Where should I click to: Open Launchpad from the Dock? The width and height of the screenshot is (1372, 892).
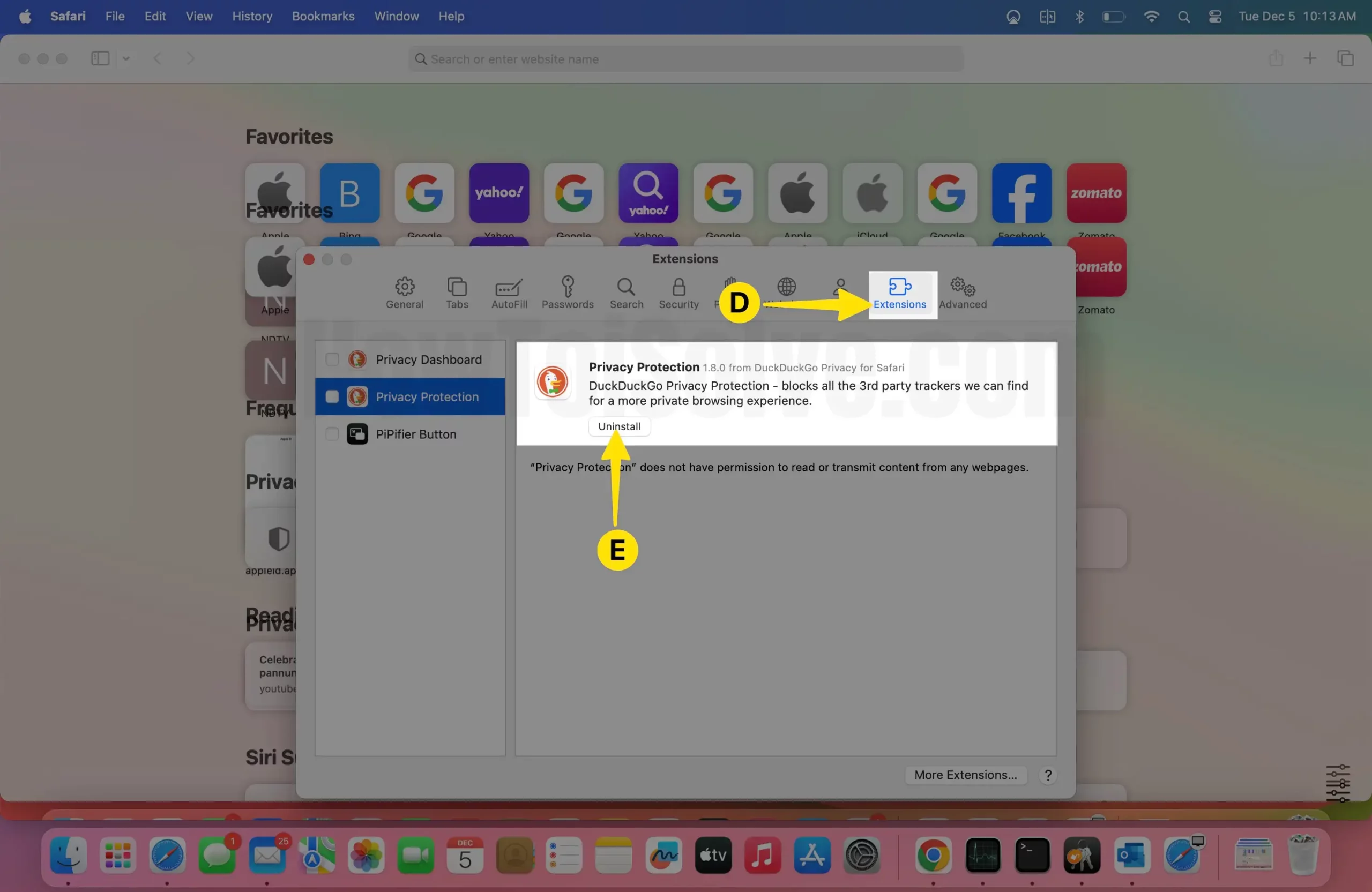tap(117, 855)
